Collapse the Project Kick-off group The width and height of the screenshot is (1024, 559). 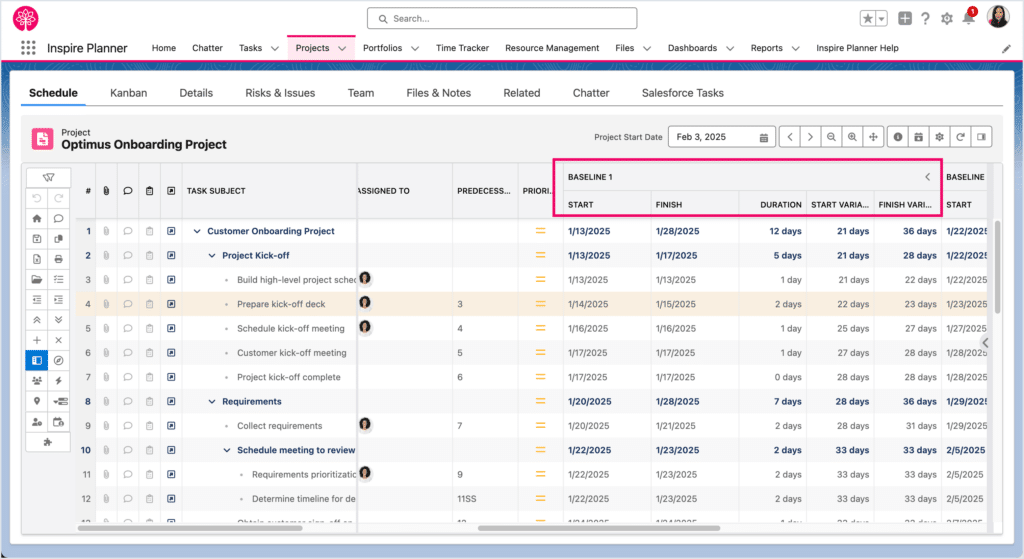pyautogui.click(x=212, y=255)
